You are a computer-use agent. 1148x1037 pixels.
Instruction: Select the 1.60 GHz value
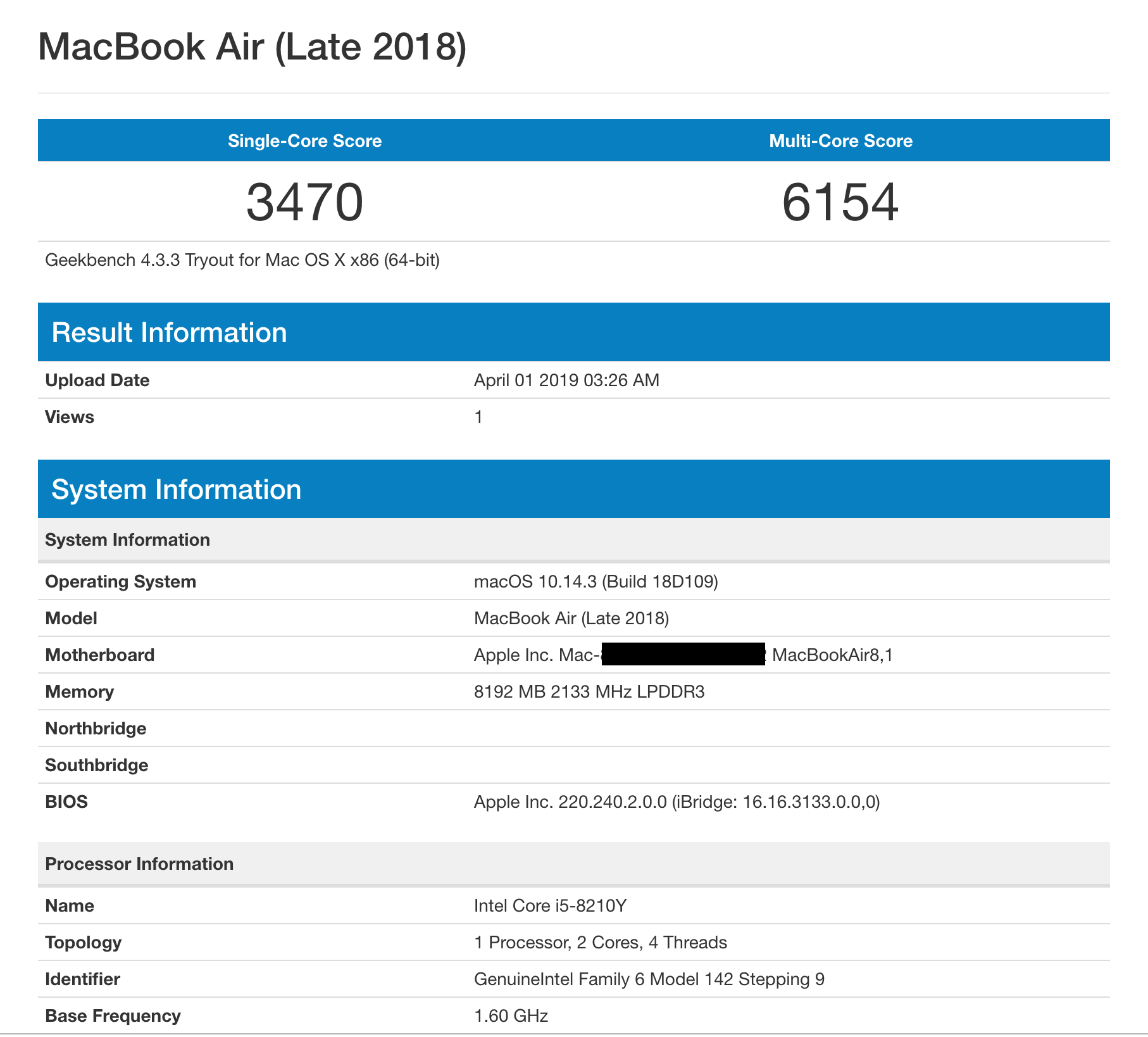click(511, 1016)
